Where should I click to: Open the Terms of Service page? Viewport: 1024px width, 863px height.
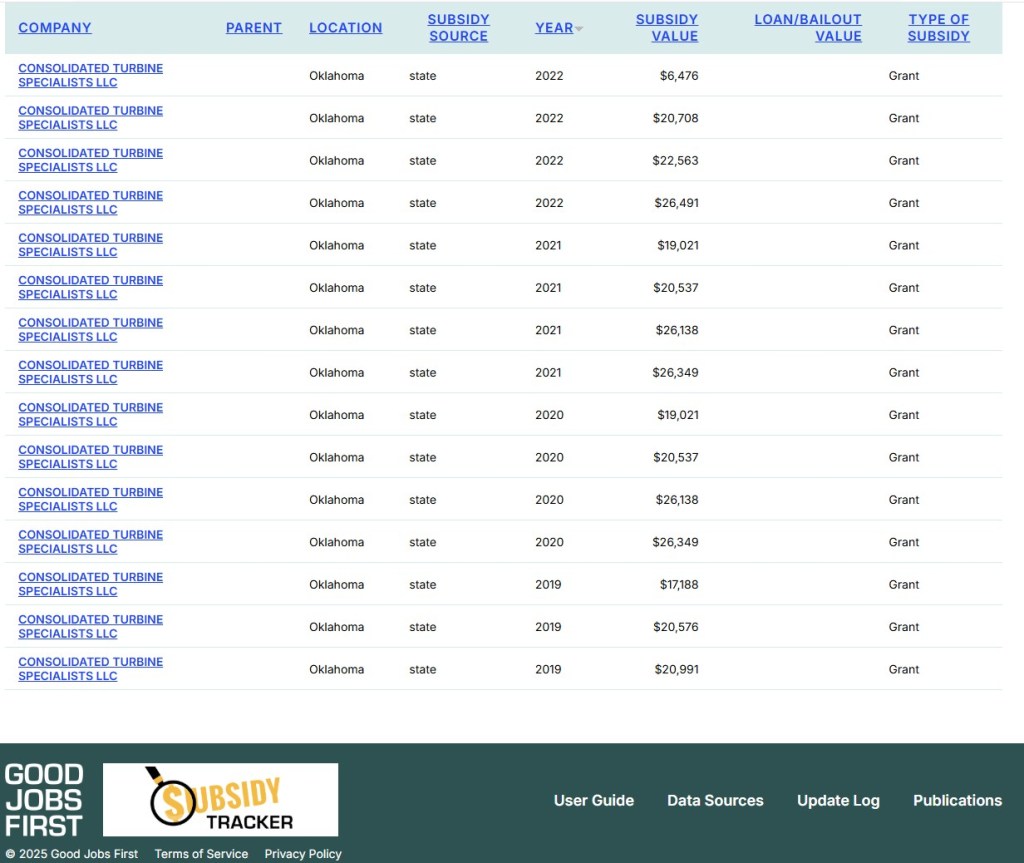point(201,854)
